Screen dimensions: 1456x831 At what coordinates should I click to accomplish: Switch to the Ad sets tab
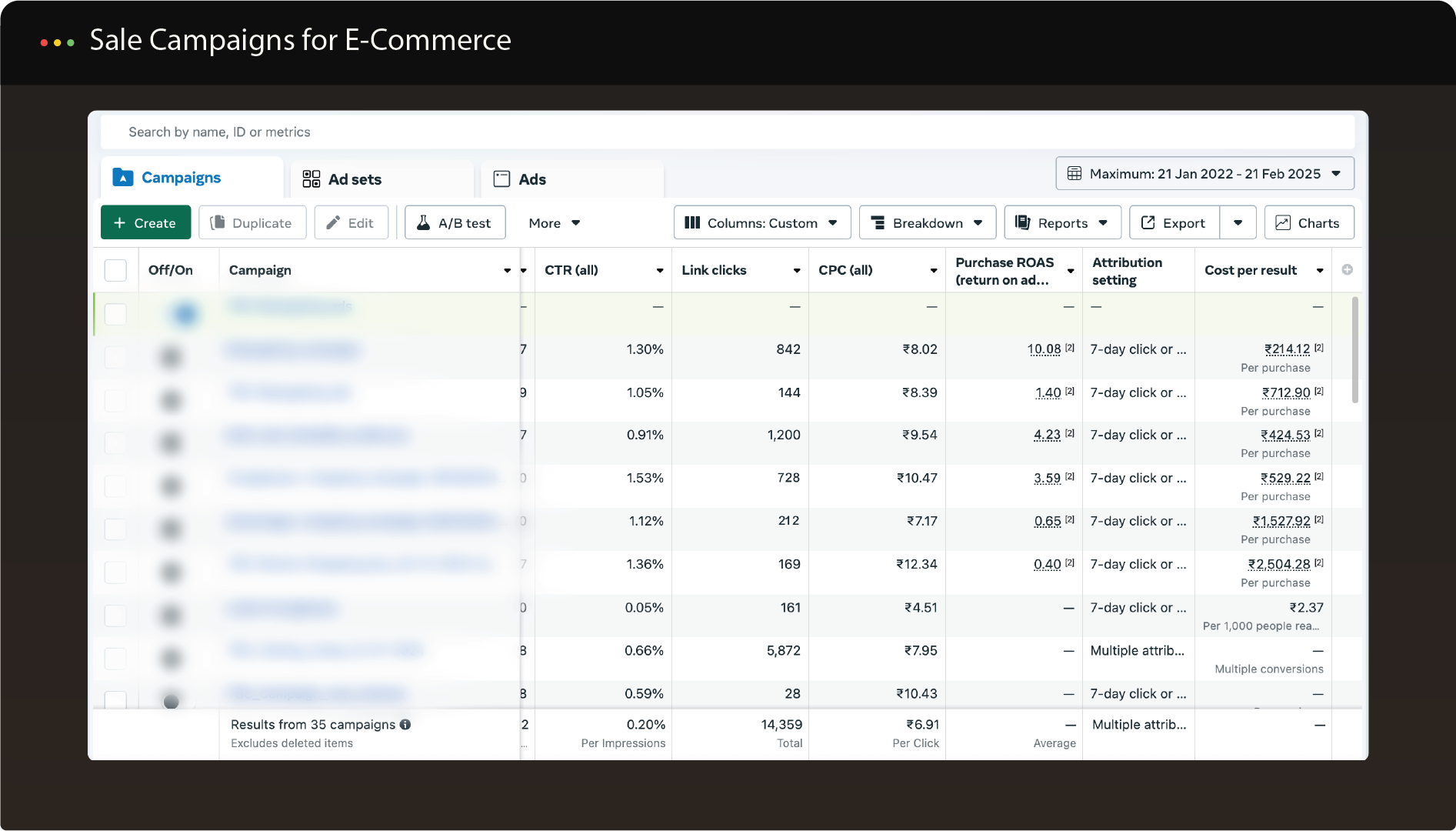pos(382,179)
